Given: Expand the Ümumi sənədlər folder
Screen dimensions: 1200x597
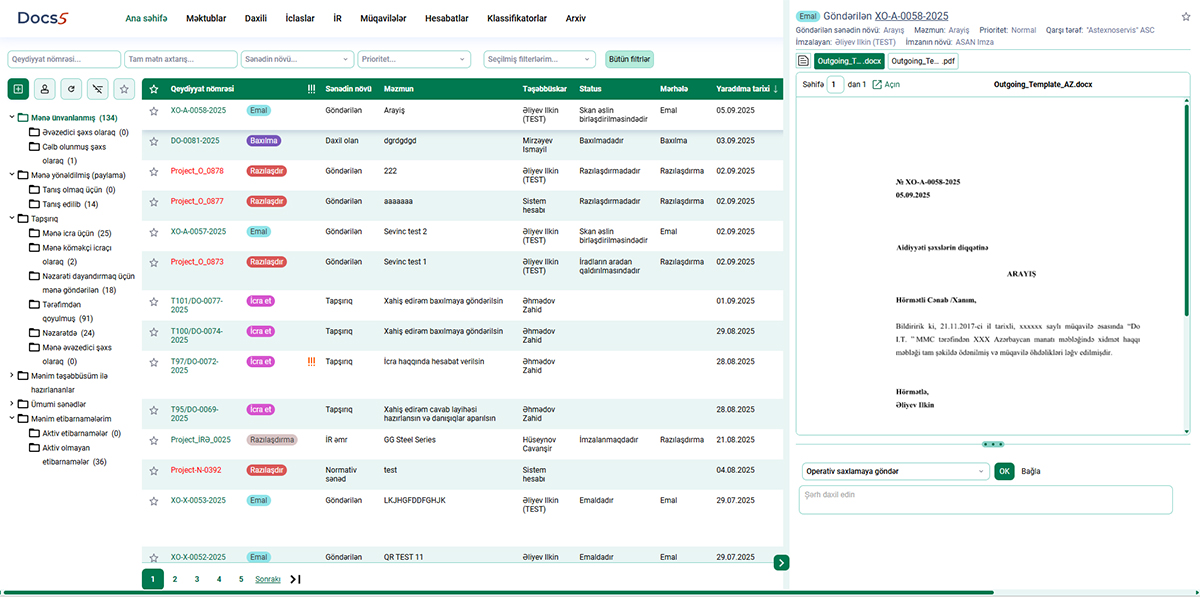Looking at the screenshot, I should [x=11, y=404].
